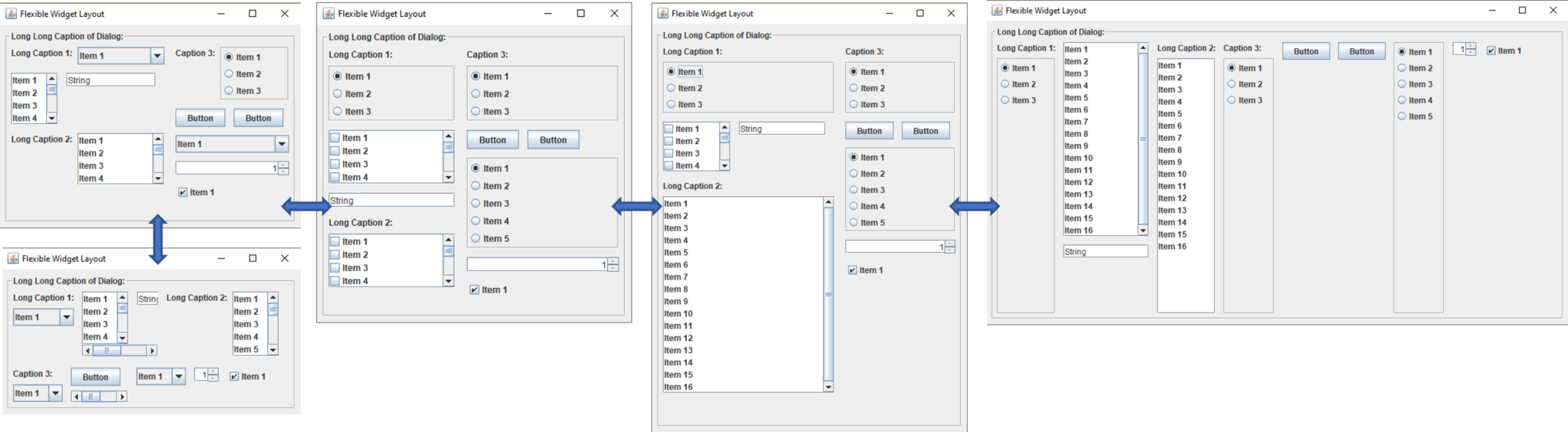The image size is (1568, 432).
Task: Select radio Item 4 in the widest window
Action: (x=1403, y=100)
